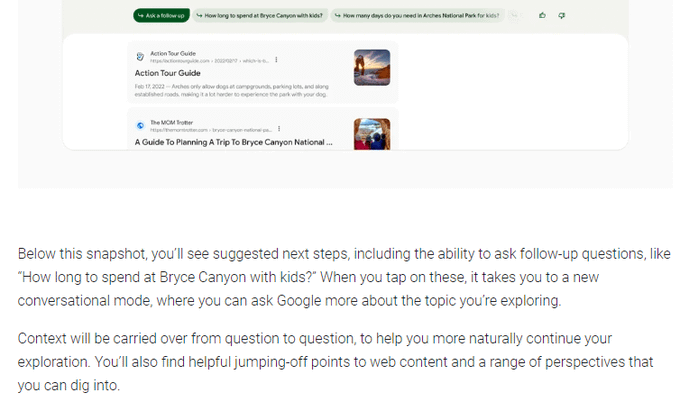Open 'A Guide To Planning A Trip To Bryce Canyon' link

pos(234,143)
